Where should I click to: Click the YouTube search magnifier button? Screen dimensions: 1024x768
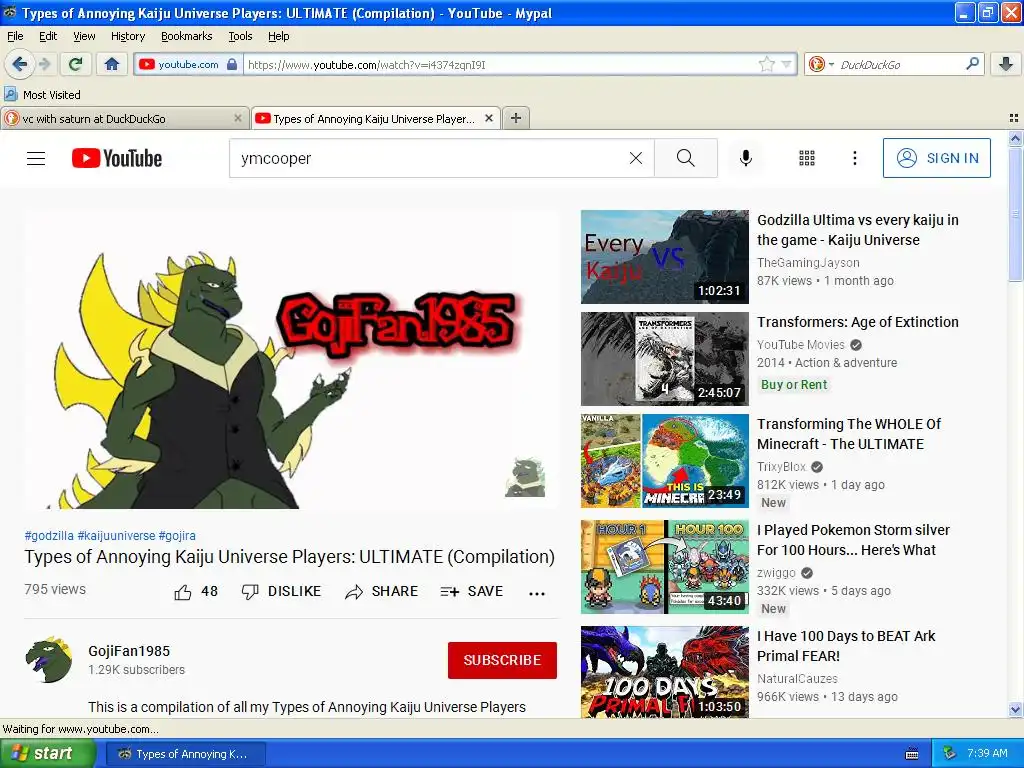pyautogui.click(x=686, y=158)
